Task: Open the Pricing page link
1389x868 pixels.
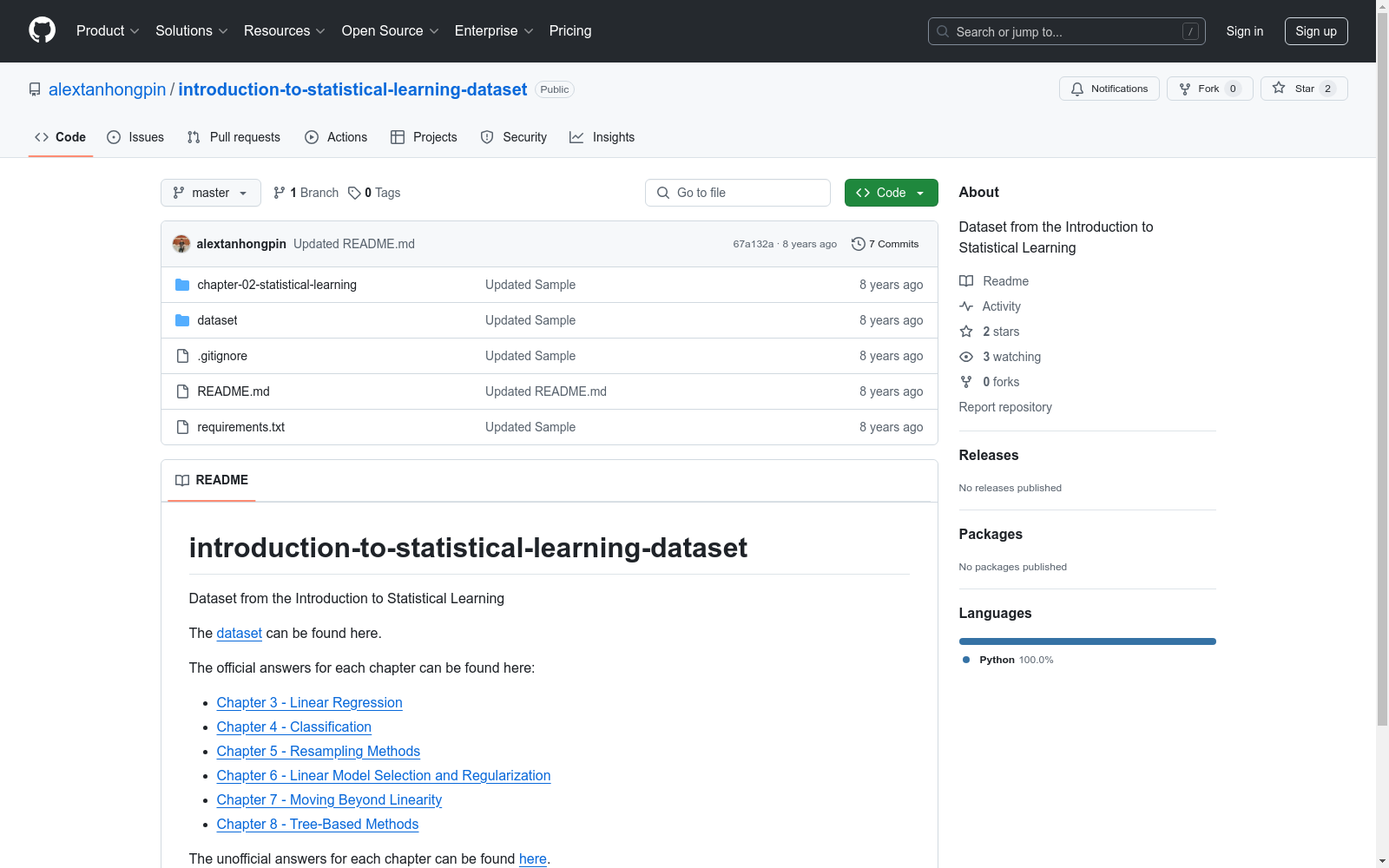Action: point(570,30)
